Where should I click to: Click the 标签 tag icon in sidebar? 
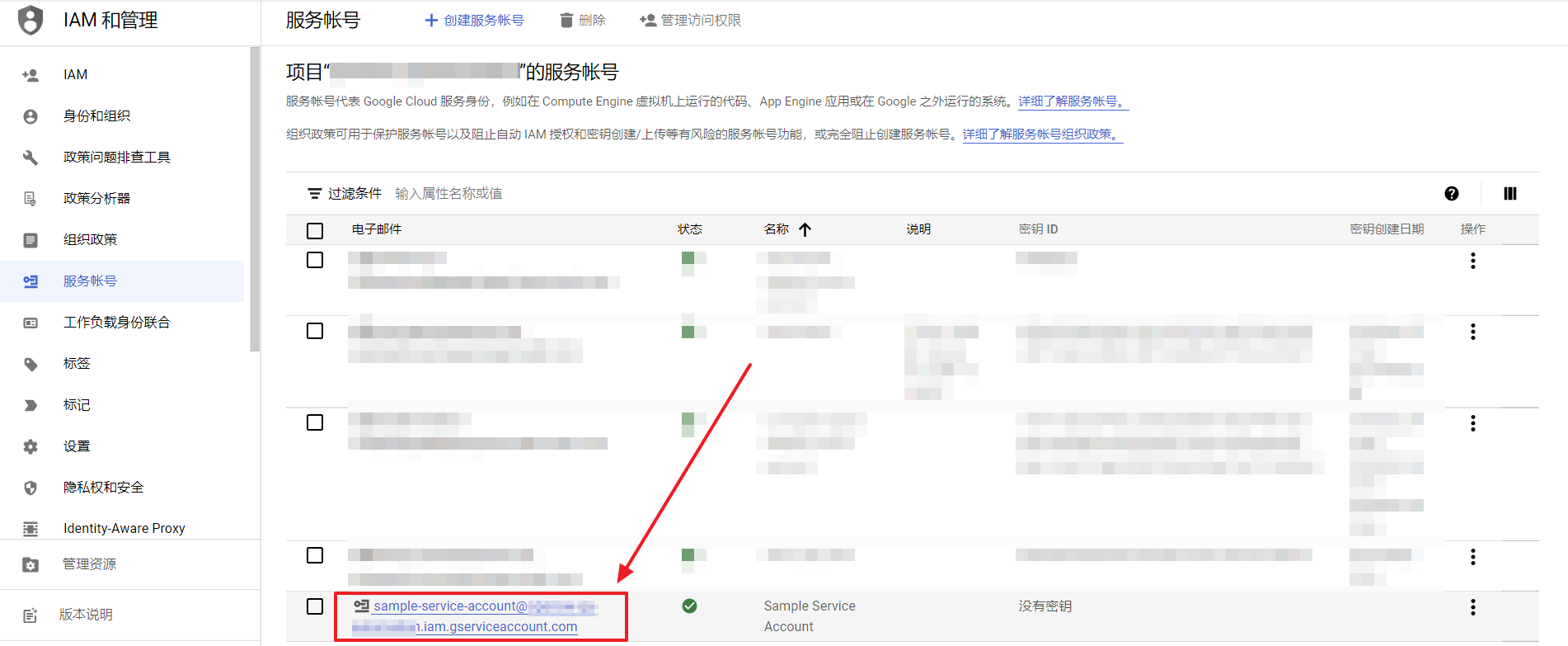[31, 364]
